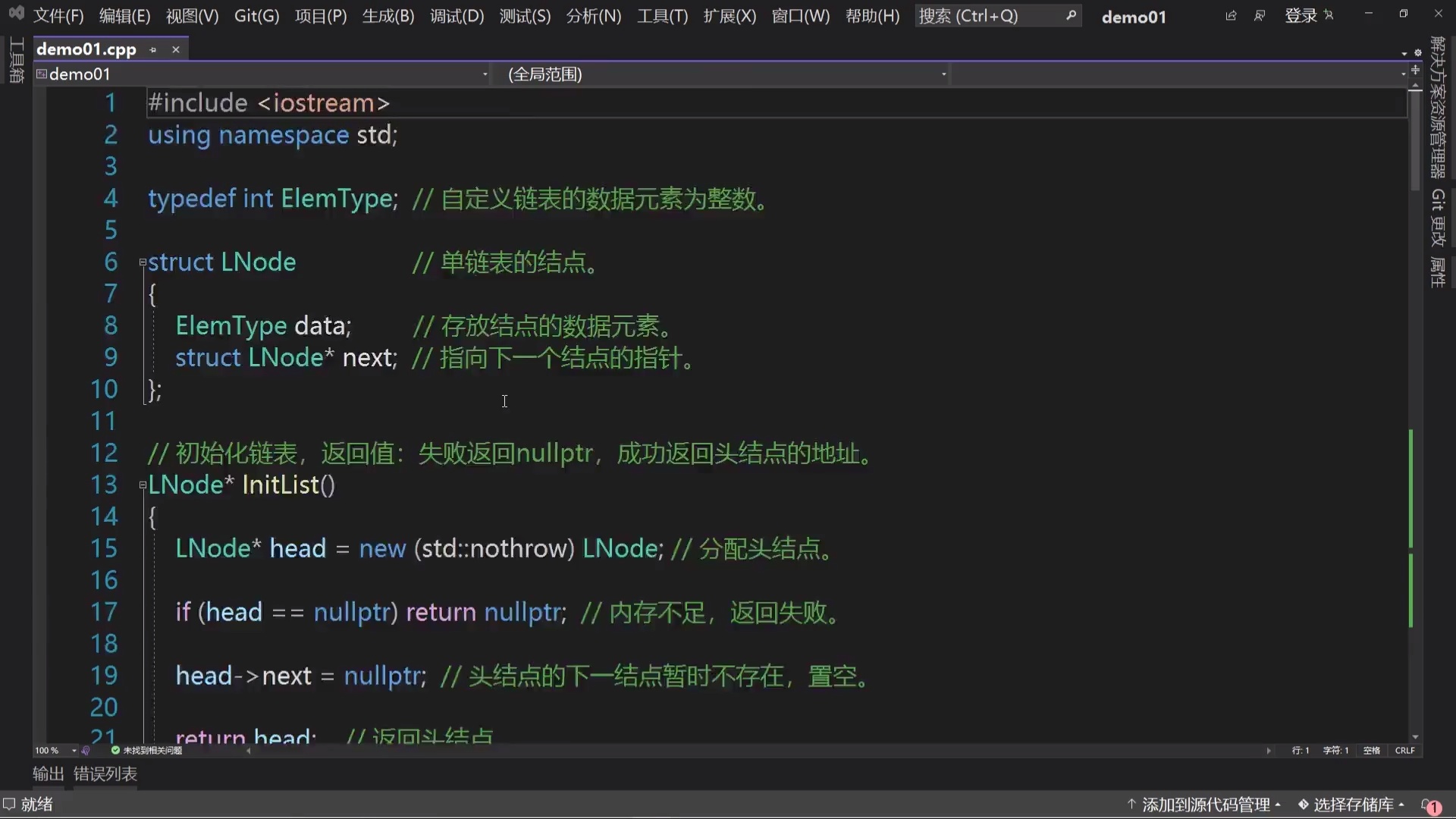Open the 生成(B) menu
The image size is (1456, 819).
[388, 16]
